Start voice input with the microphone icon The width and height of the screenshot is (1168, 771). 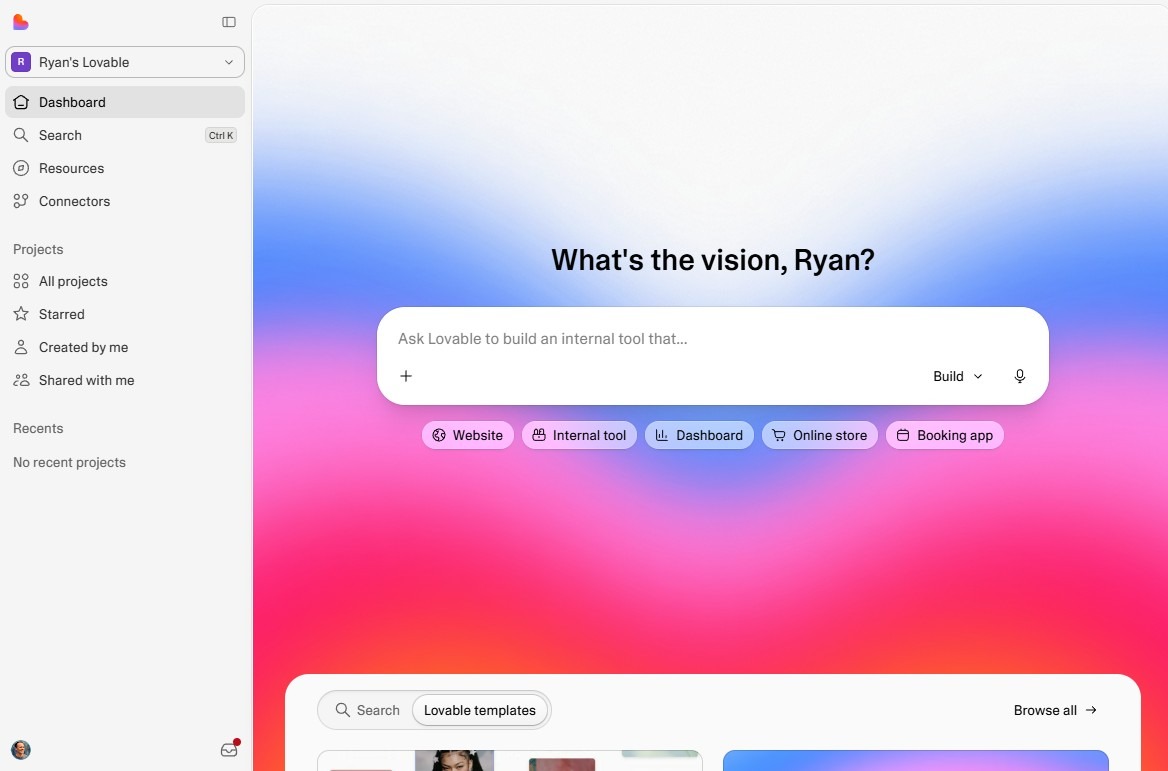coord(1020,376)
